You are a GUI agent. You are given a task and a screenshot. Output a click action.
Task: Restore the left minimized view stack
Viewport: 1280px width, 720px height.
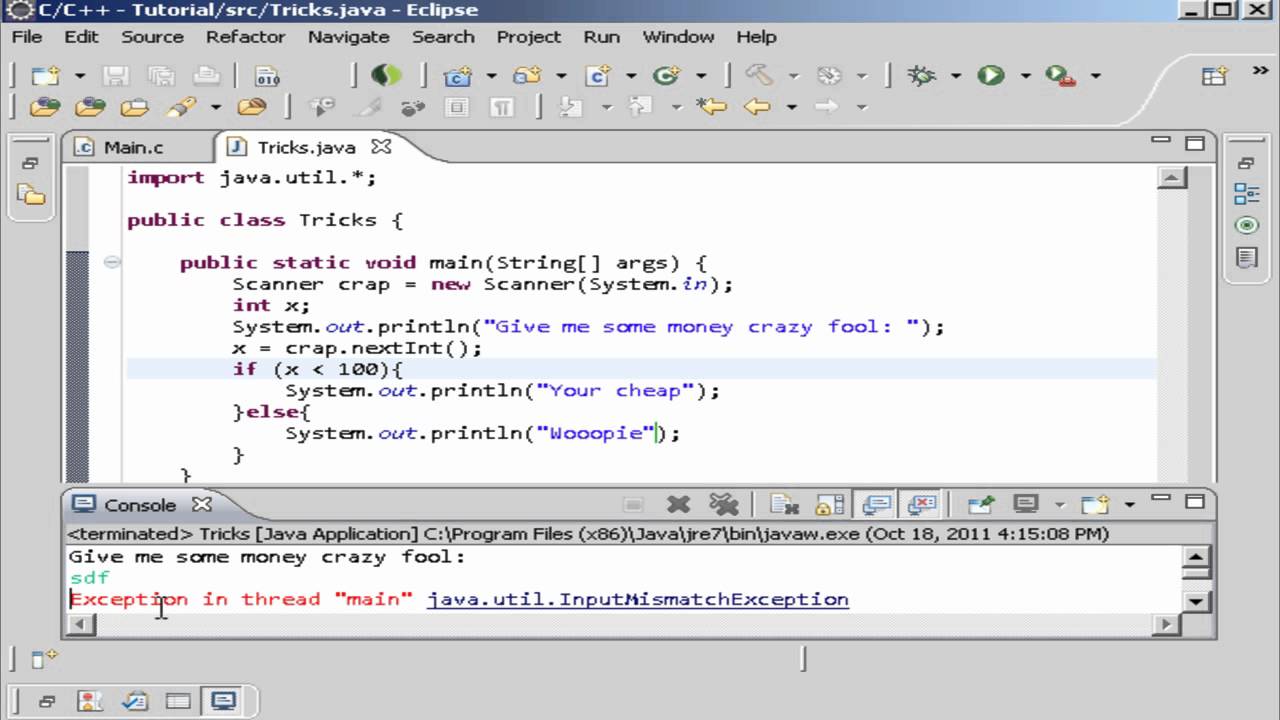(30, 163)
